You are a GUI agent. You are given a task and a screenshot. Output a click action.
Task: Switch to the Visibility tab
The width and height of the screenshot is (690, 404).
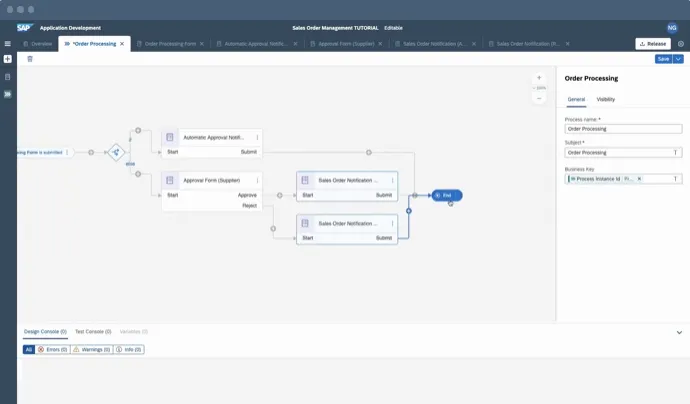[606, 100]
